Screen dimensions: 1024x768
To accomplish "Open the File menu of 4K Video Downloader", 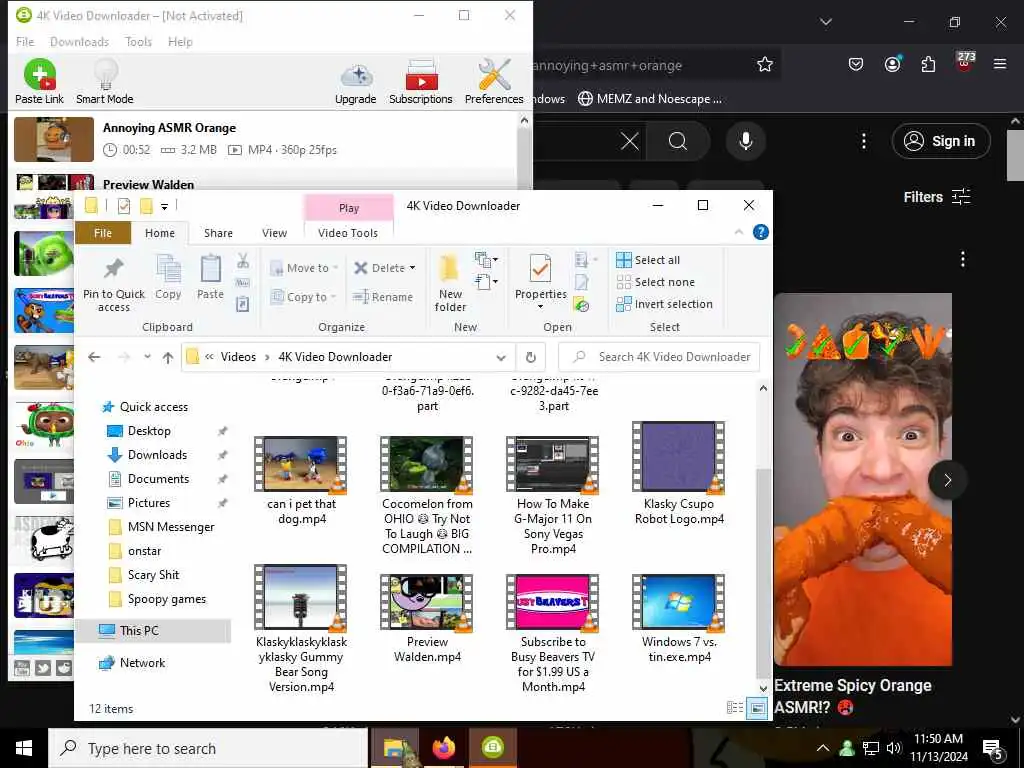I will point(25,42).
